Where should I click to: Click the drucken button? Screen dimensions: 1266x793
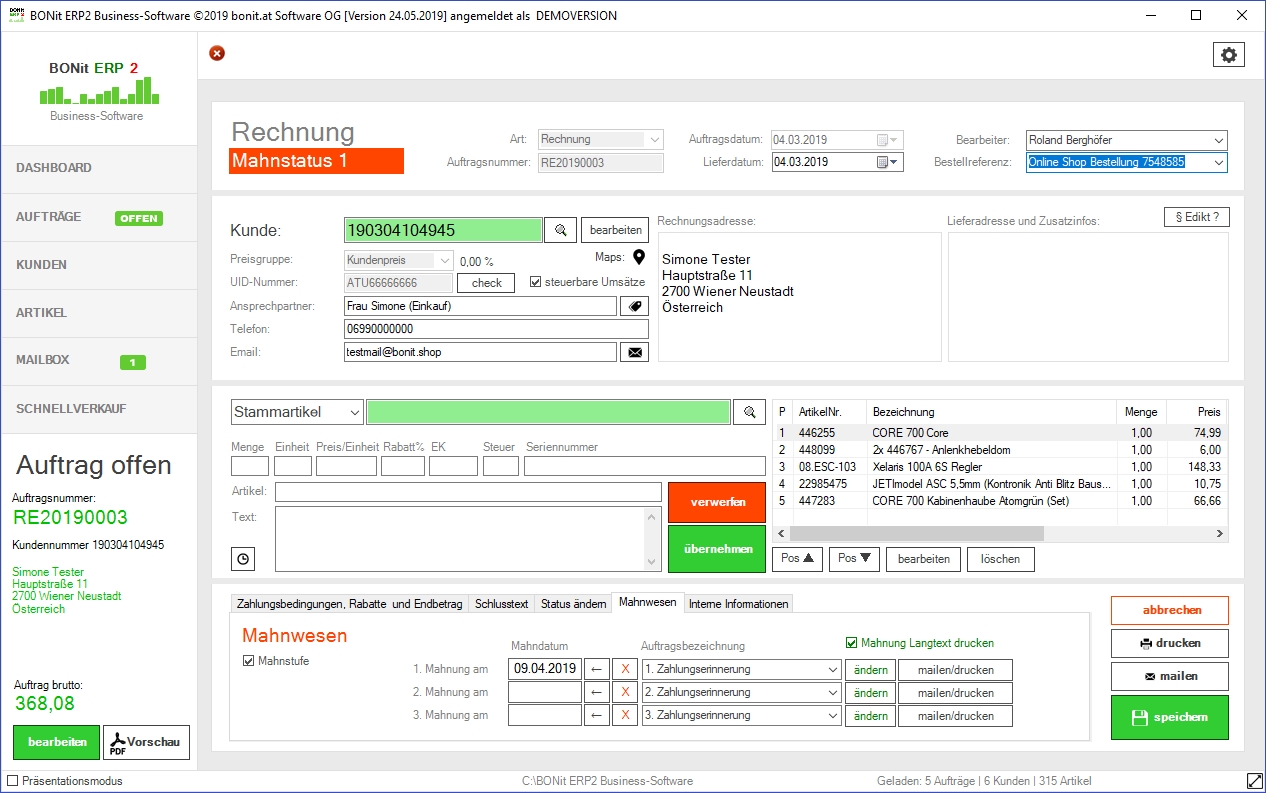click(1170, 643)
